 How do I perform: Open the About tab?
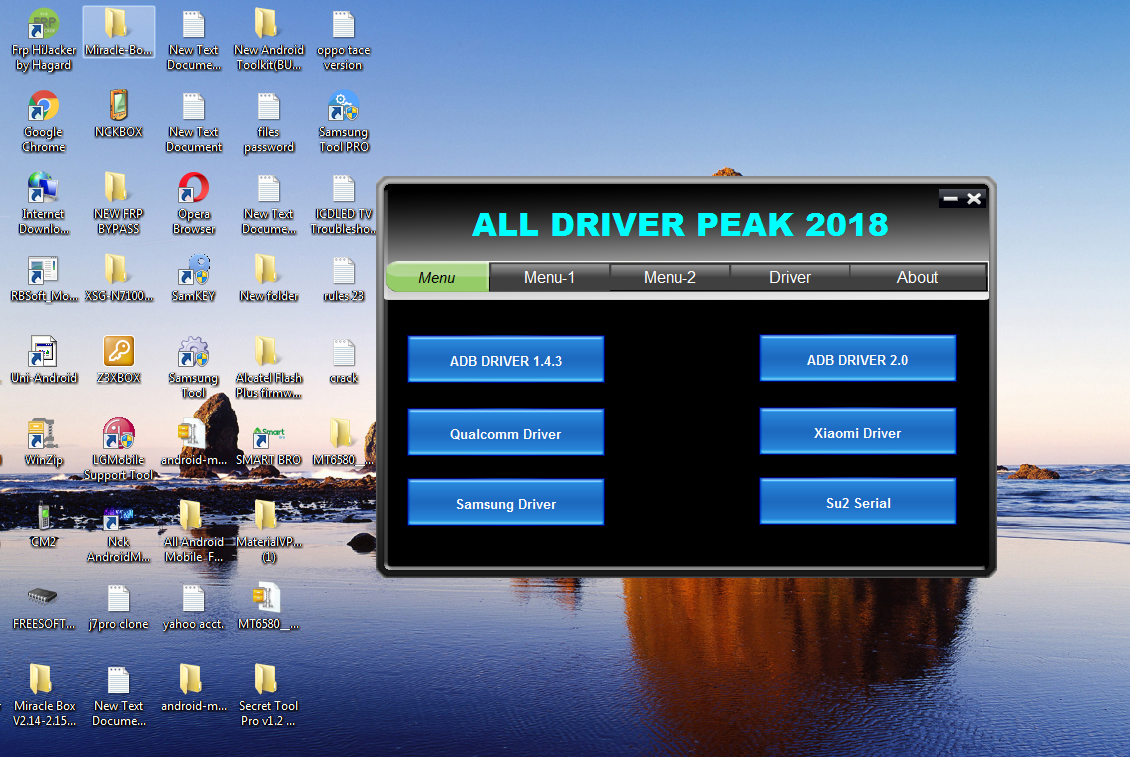[917, 278]
